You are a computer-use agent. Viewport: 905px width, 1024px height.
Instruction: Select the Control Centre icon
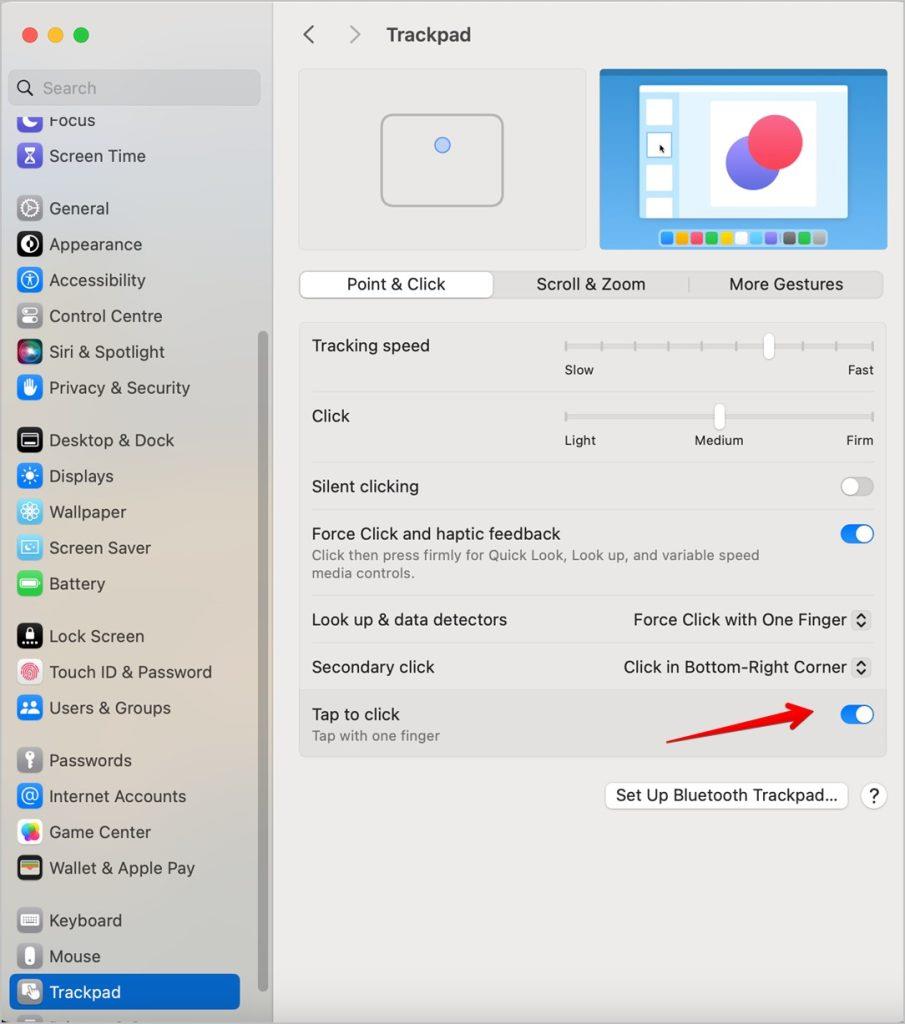point(29,316)
